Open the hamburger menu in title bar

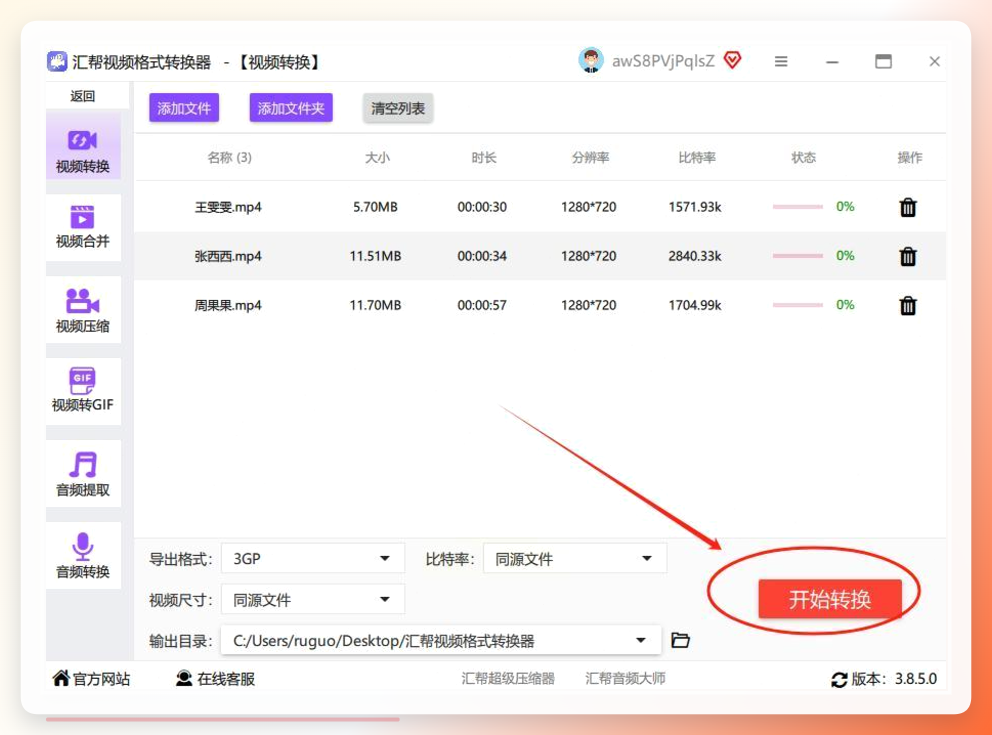pos(781,61)
